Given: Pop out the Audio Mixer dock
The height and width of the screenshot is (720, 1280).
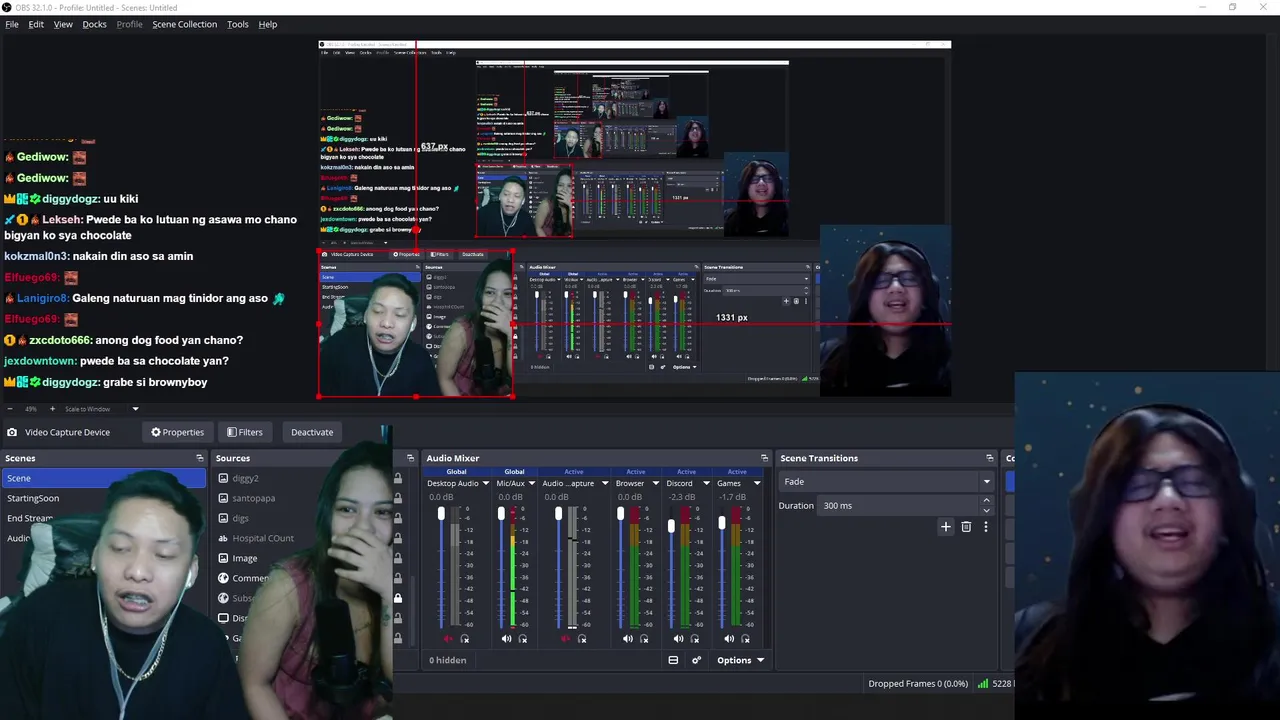Looking at the screenshot, I should point(764,458).
